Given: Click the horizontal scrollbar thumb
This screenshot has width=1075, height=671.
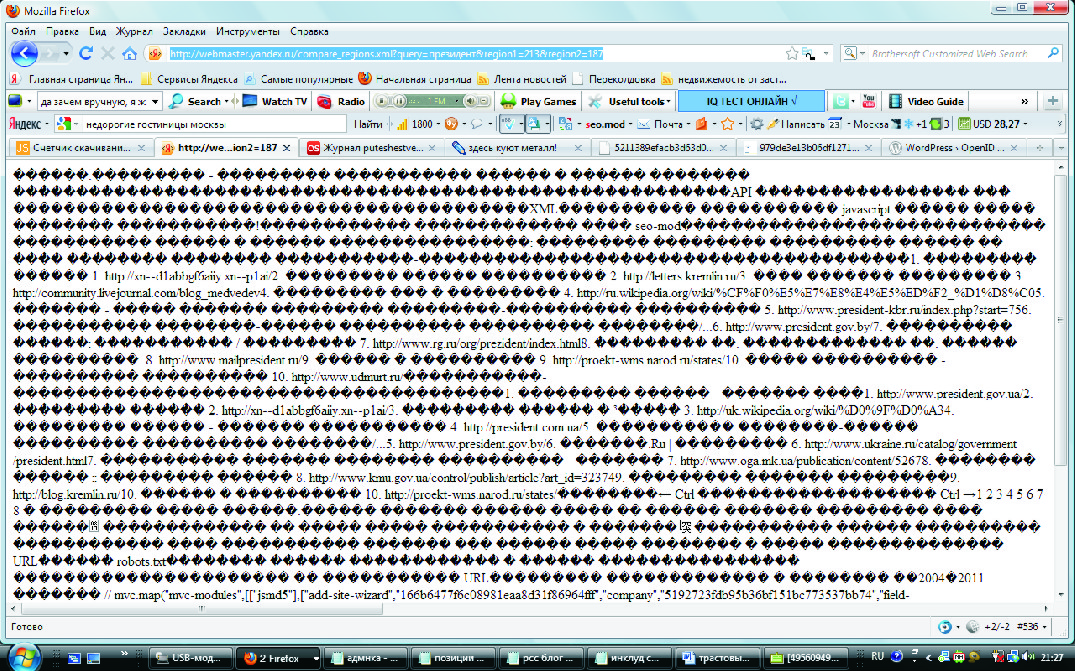Looking at the screenshot, I should (x=202, y=608).
